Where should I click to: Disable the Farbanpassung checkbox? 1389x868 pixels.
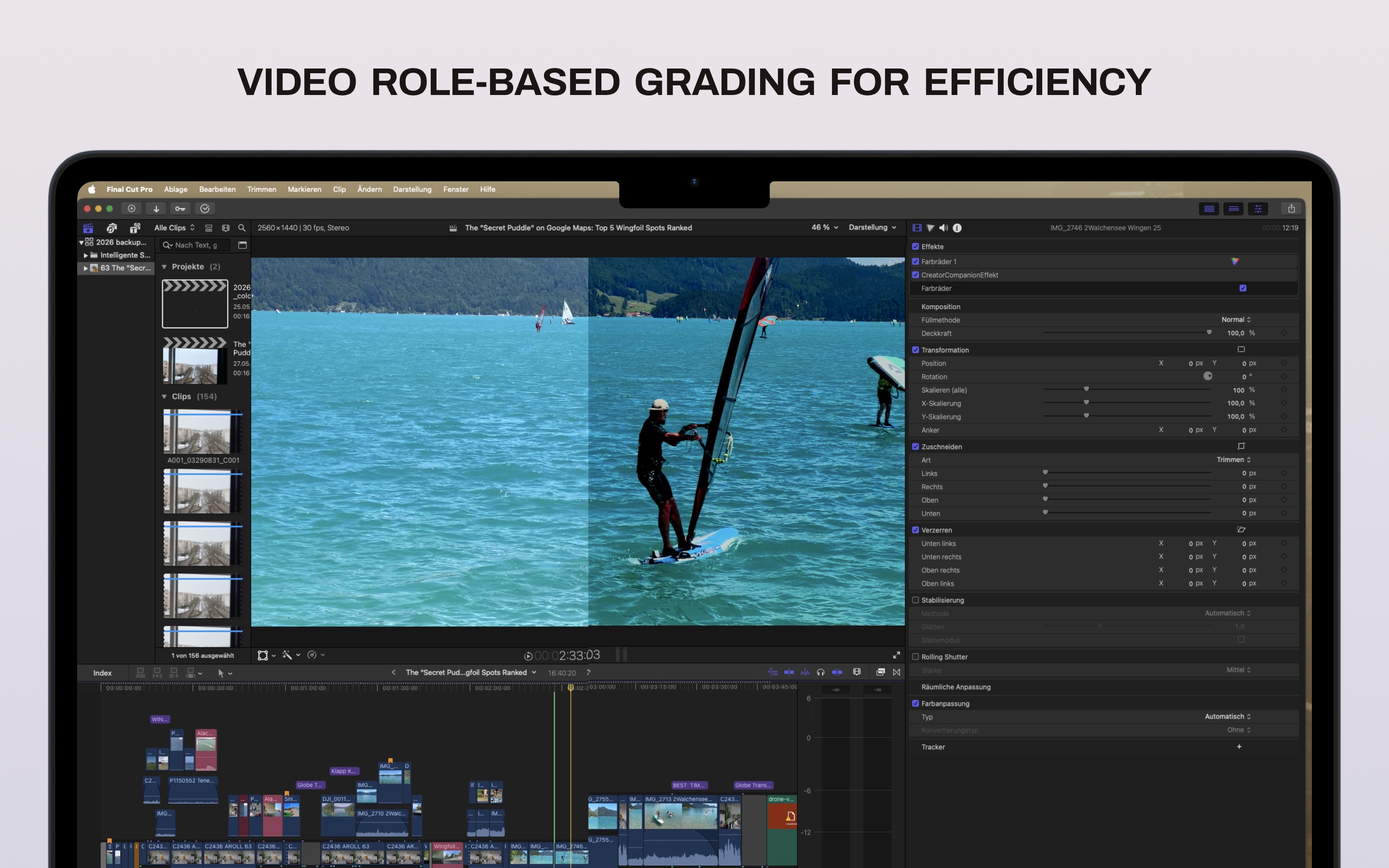click(915, 703)
